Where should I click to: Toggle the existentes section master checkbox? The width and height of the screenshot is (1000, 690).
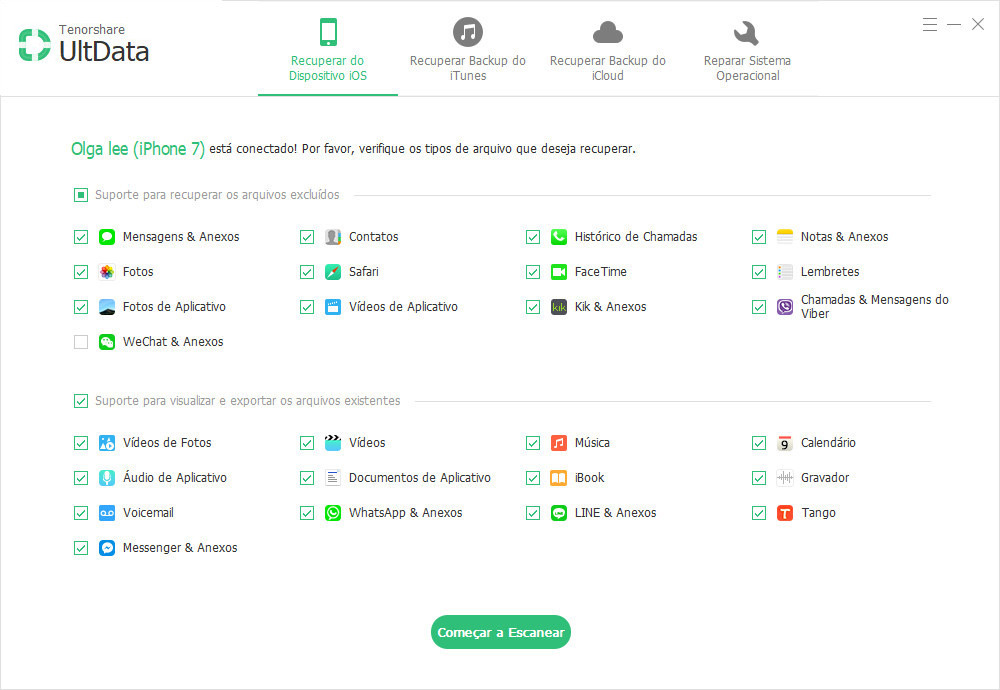tap(80, 401)
